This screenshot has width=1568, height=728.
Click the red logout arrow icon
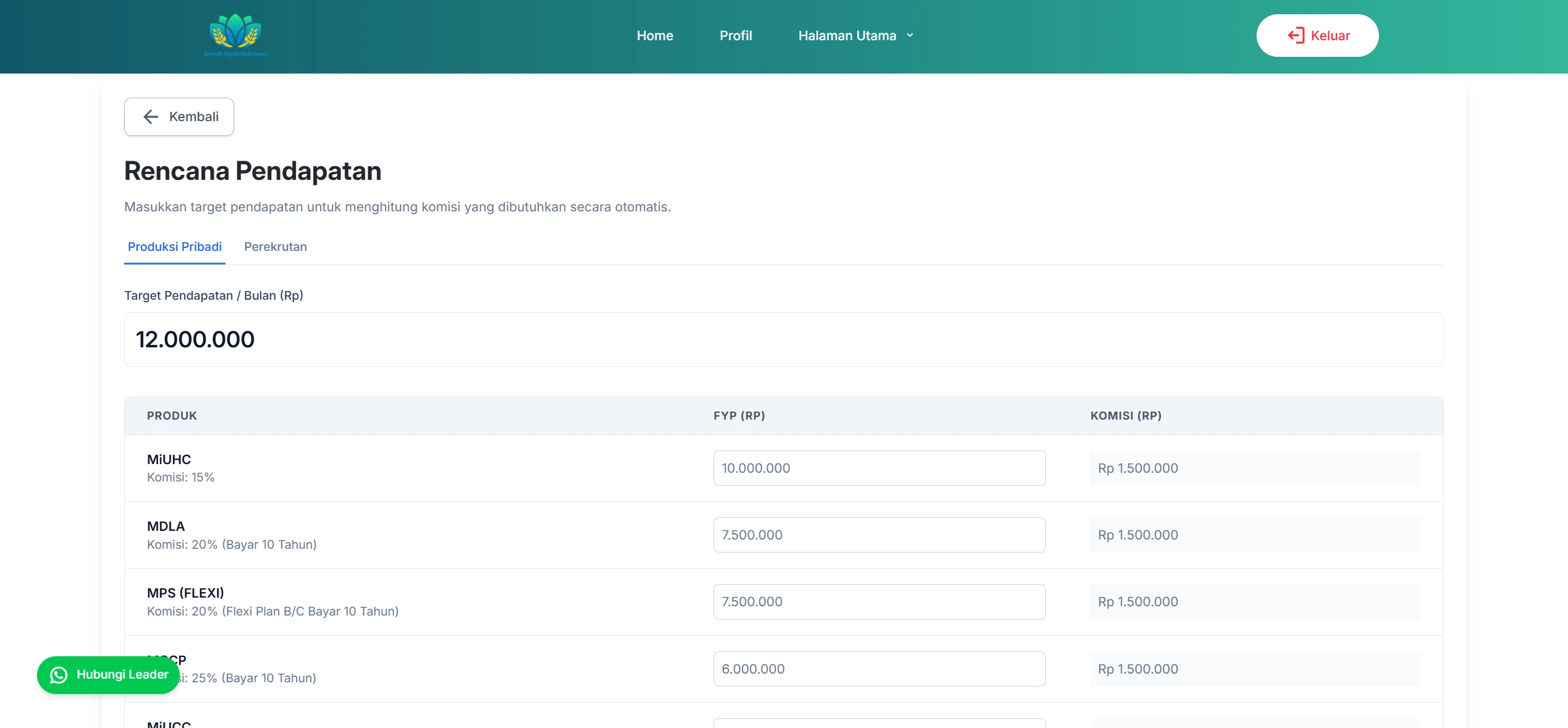click(x=1296, y=35)
